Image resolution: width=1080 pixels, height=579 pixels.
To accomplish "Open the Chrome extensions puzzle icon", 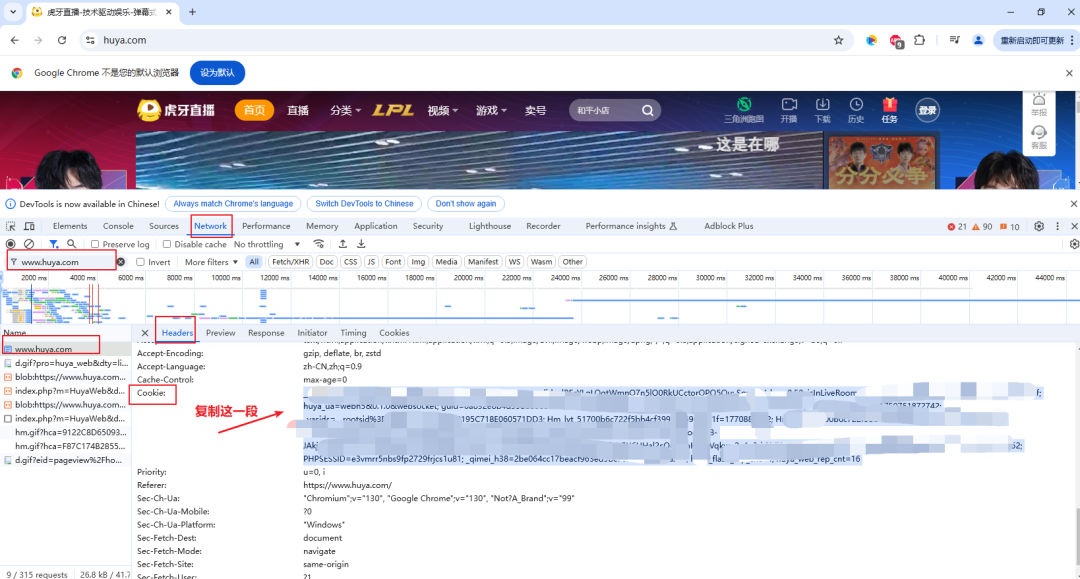I will [x=920, y=40].
